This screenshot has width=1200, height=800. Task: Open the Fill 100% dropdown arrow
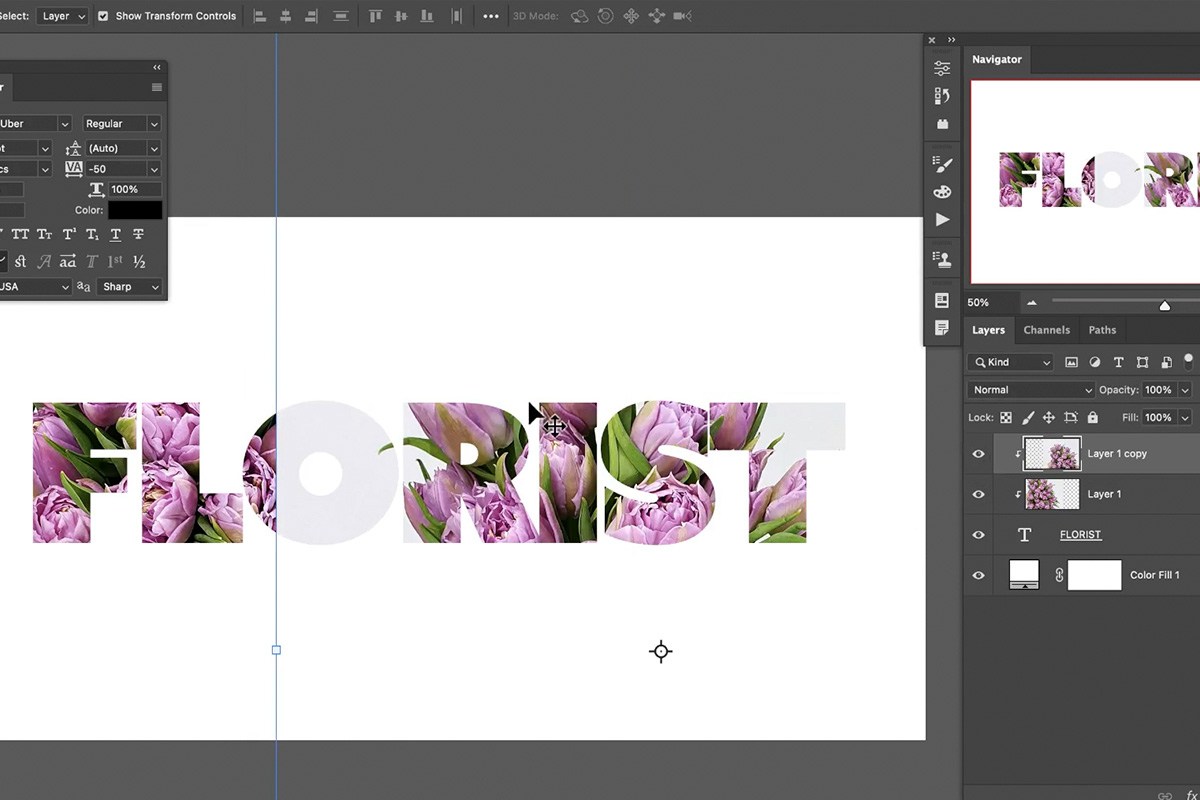[x=1185, y=417]
